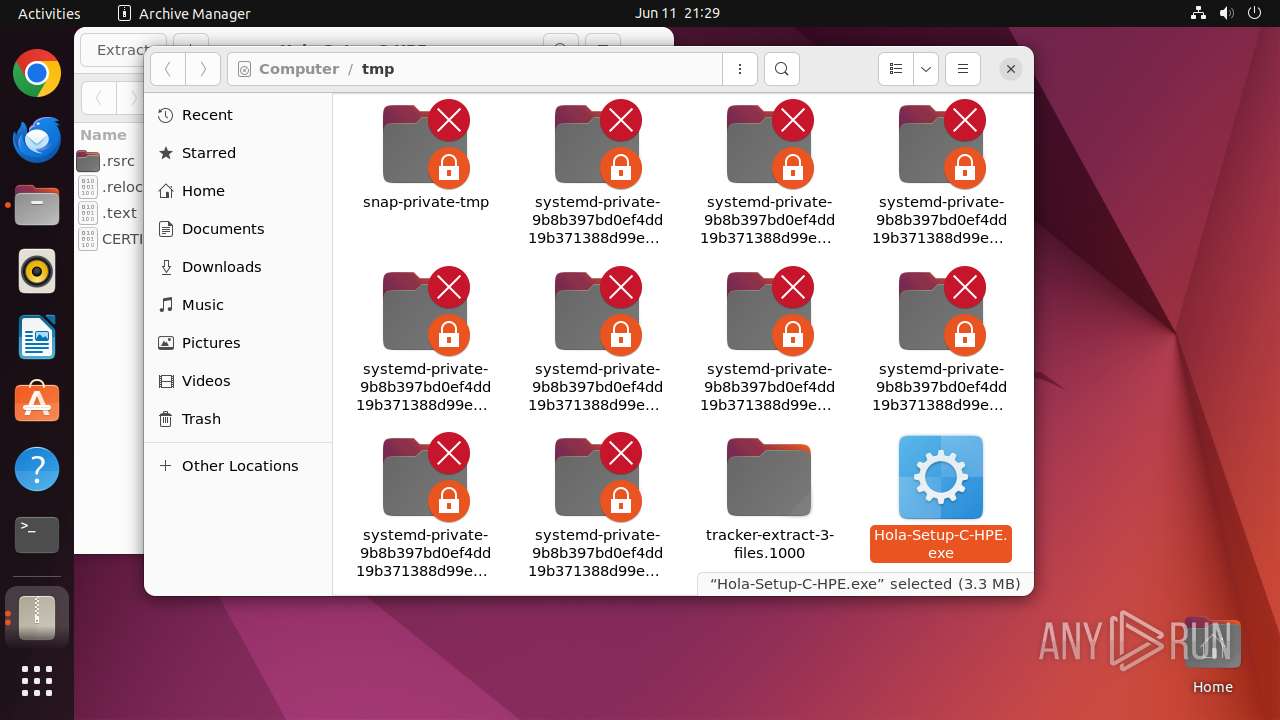
Task: Open Archive Manager app menu in top bar
Action: pyautogui.click(x=184, y=13)
